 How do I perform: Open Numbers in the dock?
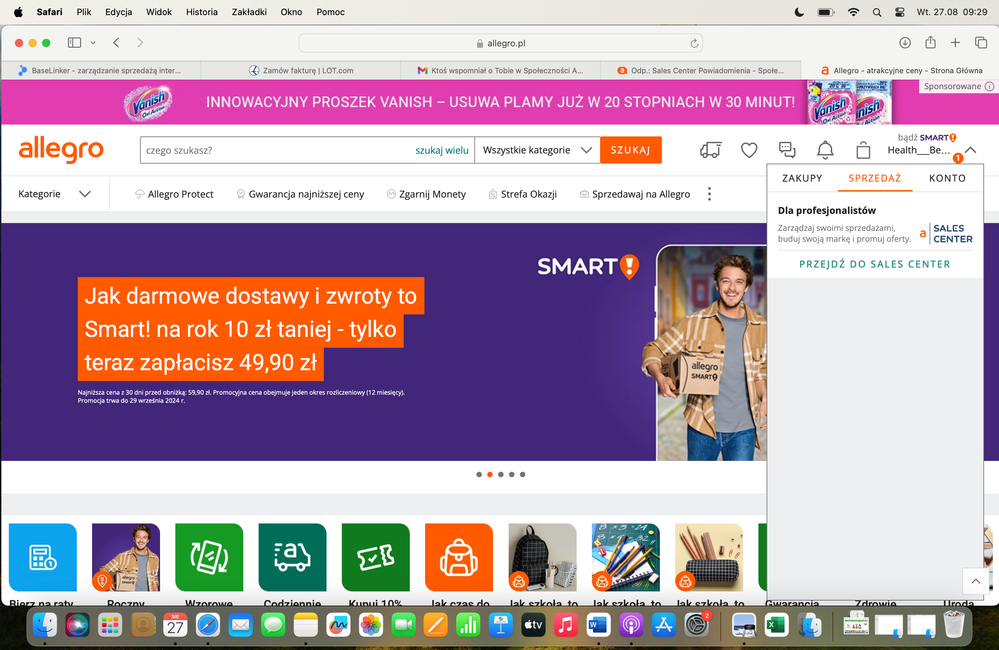tap(468, 625)
